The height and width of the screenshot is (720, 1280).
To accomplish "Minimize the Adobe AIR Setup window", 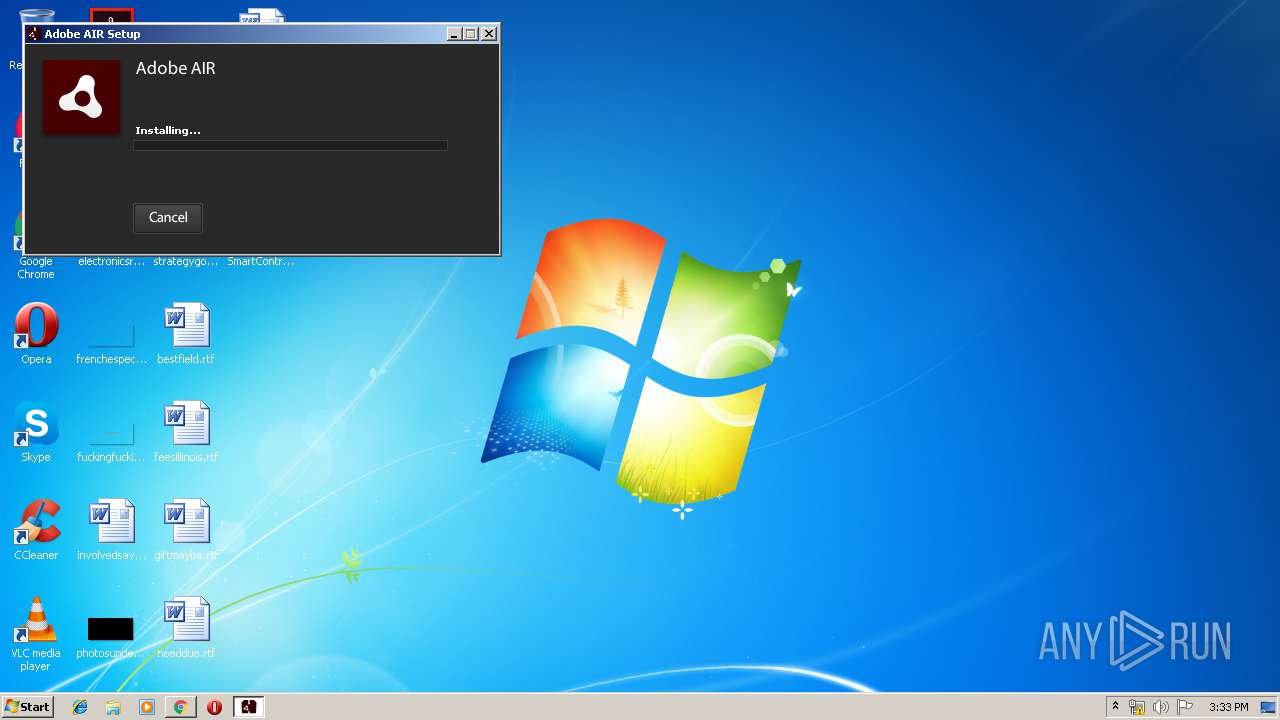I will pos(454,33).
